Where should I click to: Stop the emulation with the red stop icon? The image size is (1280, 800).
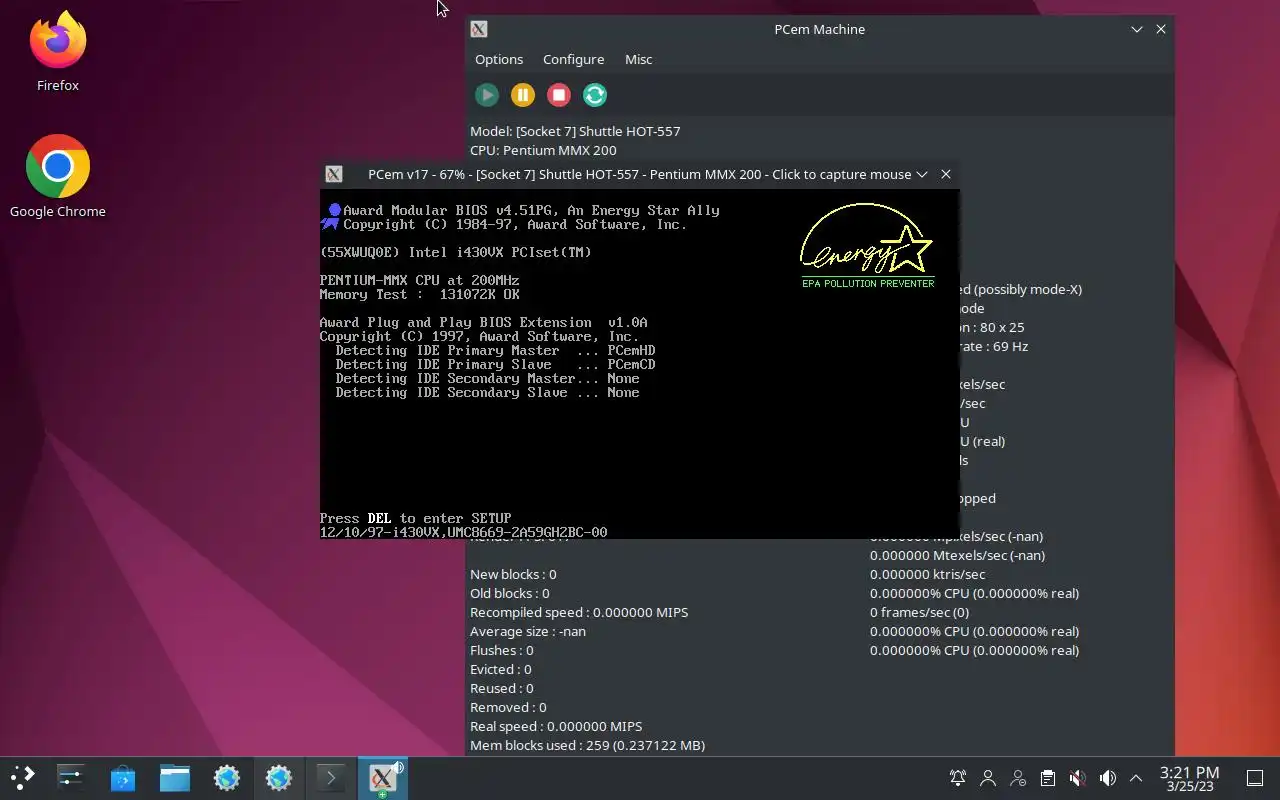[559, 95]
